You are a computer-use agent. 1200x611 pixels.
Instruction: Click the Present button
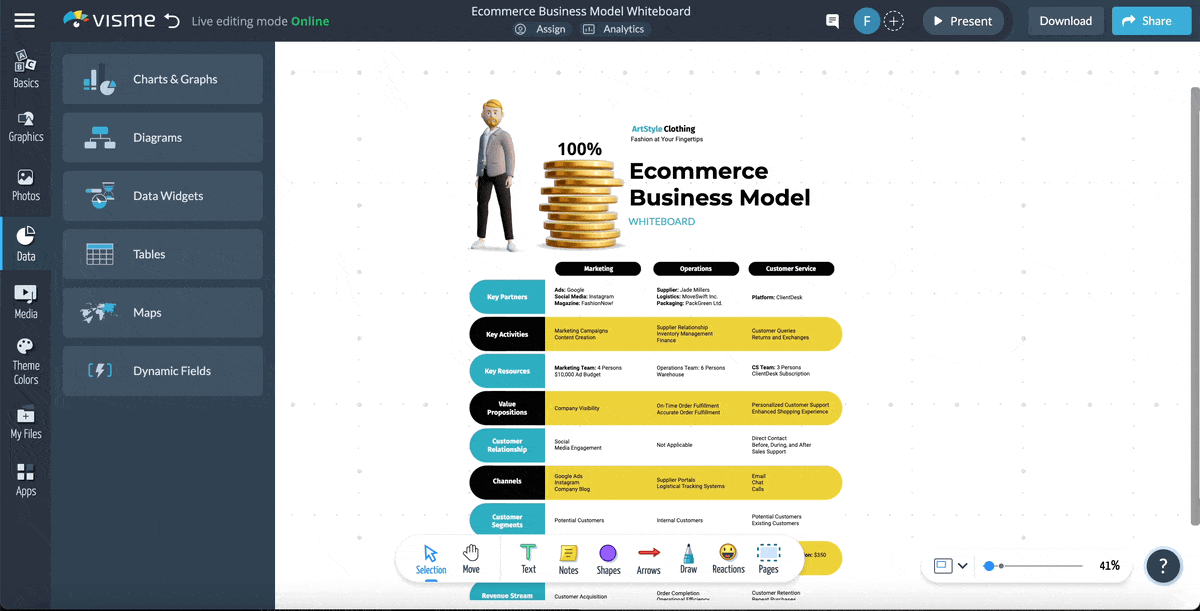tap(963, 20)
